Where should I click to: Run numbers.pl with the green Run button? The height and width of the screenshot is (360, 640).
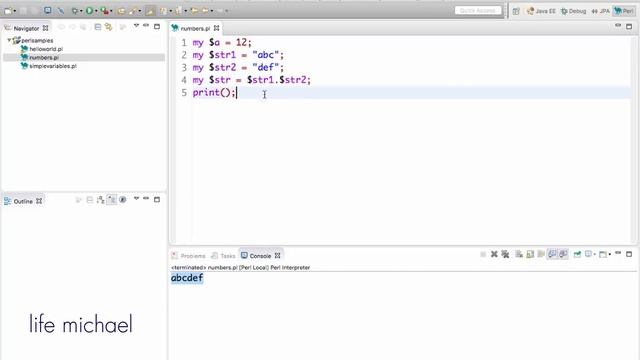89,11
